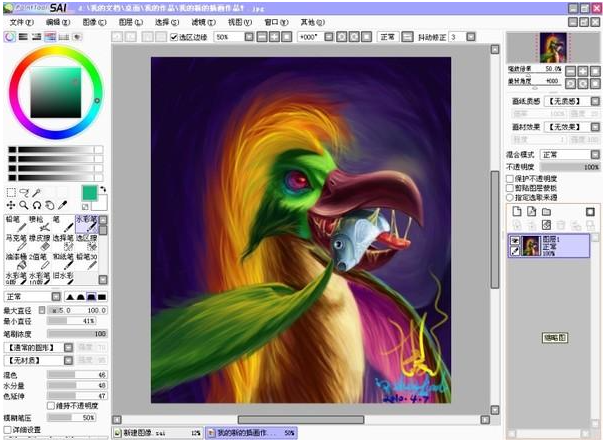Click the green foreground color swatch
This screenshot has height=443, width=606.
click(89, 190)
